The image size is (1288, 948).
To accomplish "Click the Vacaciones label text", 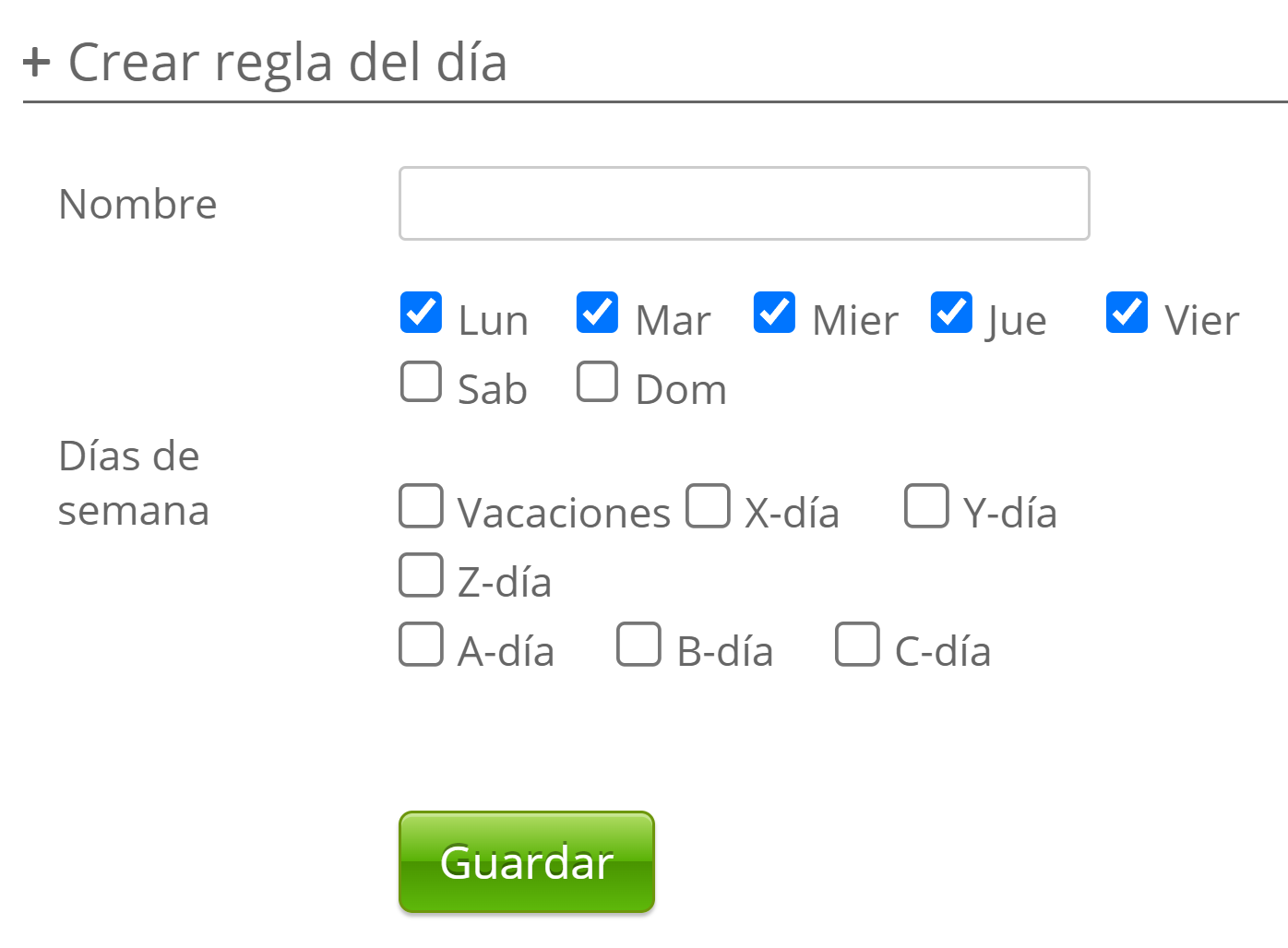I will coord(564,514).
